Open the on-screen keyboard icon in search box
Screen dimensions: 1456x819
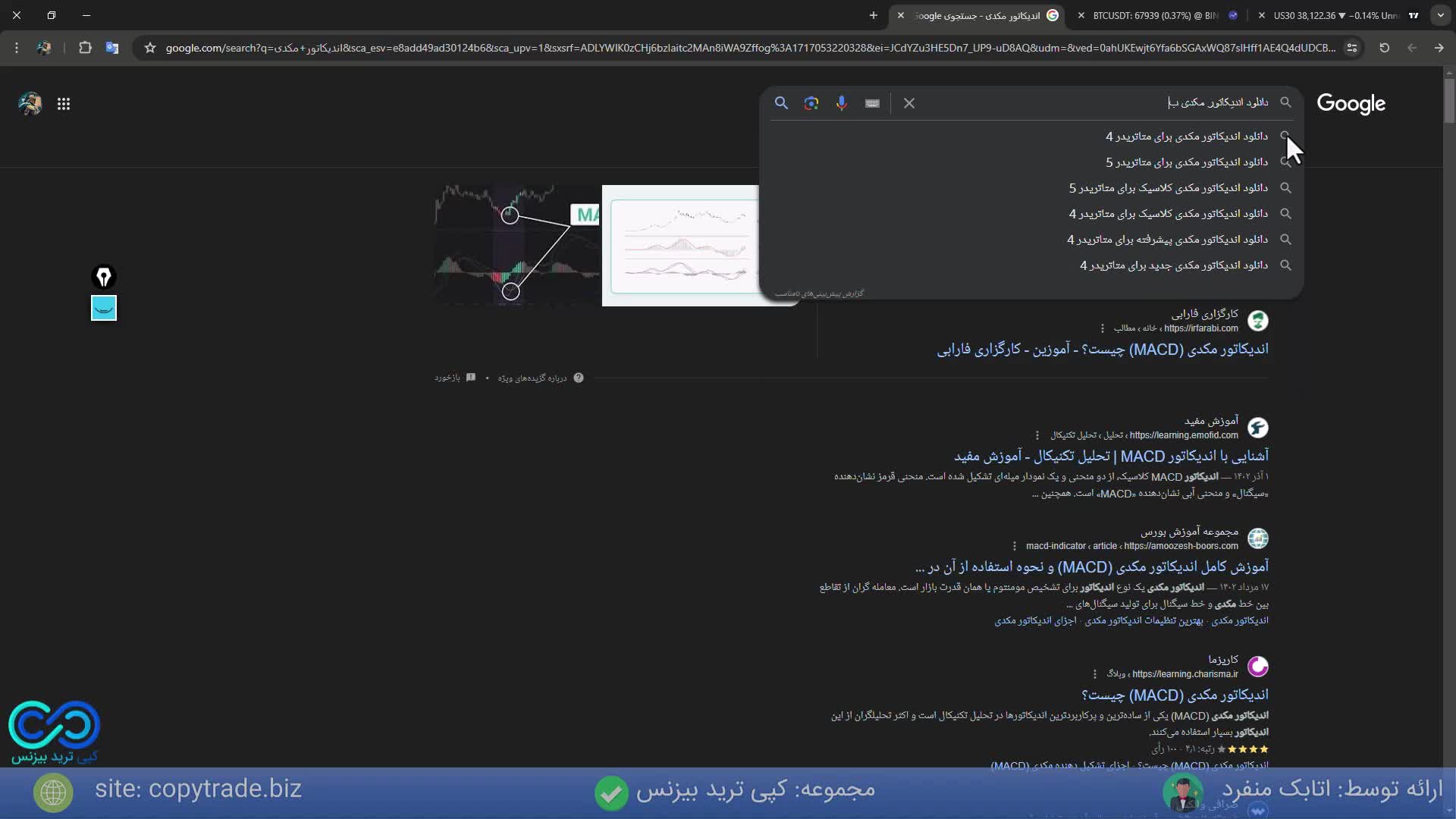pos(872,103)
